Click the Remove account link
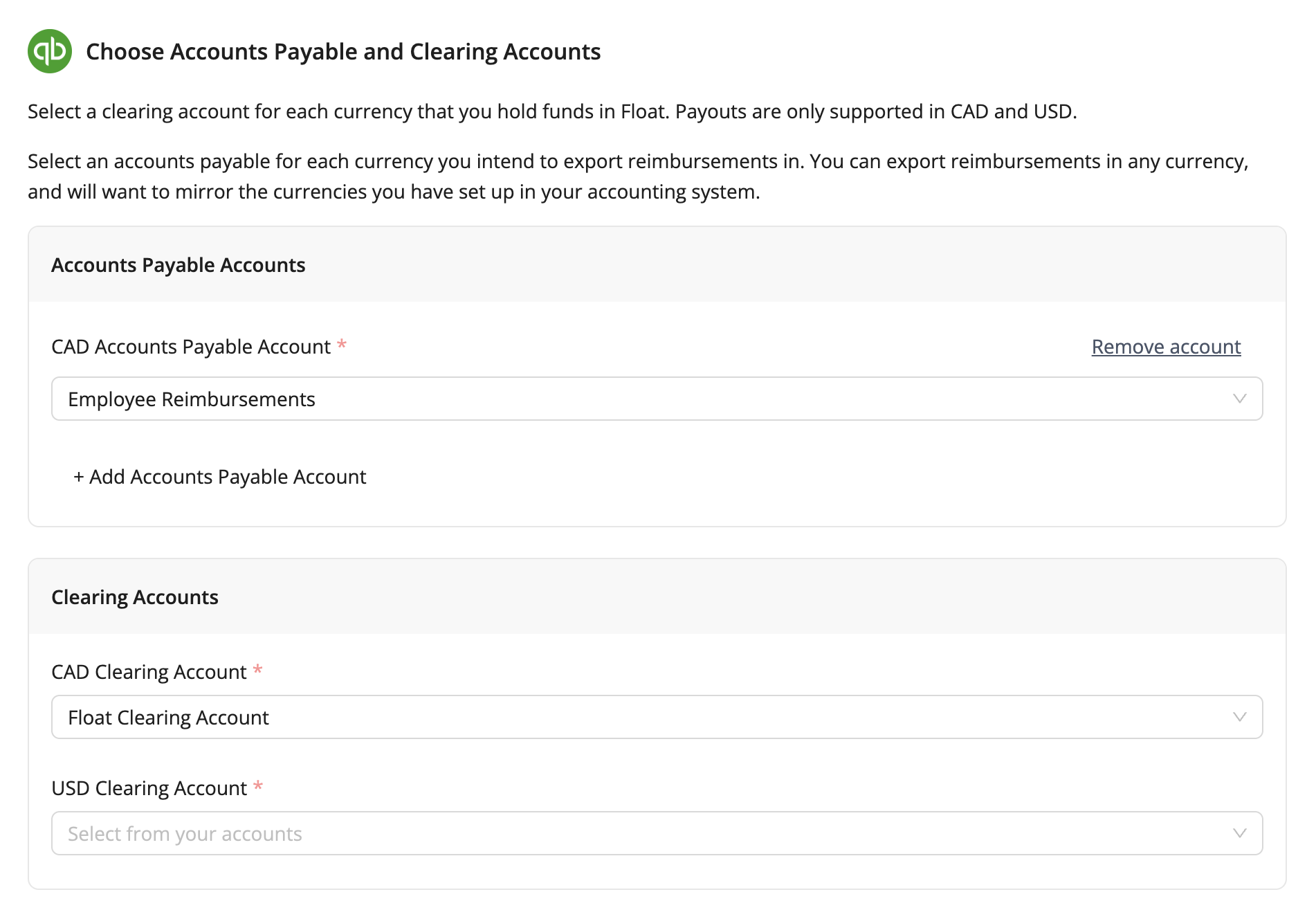 1166,347
